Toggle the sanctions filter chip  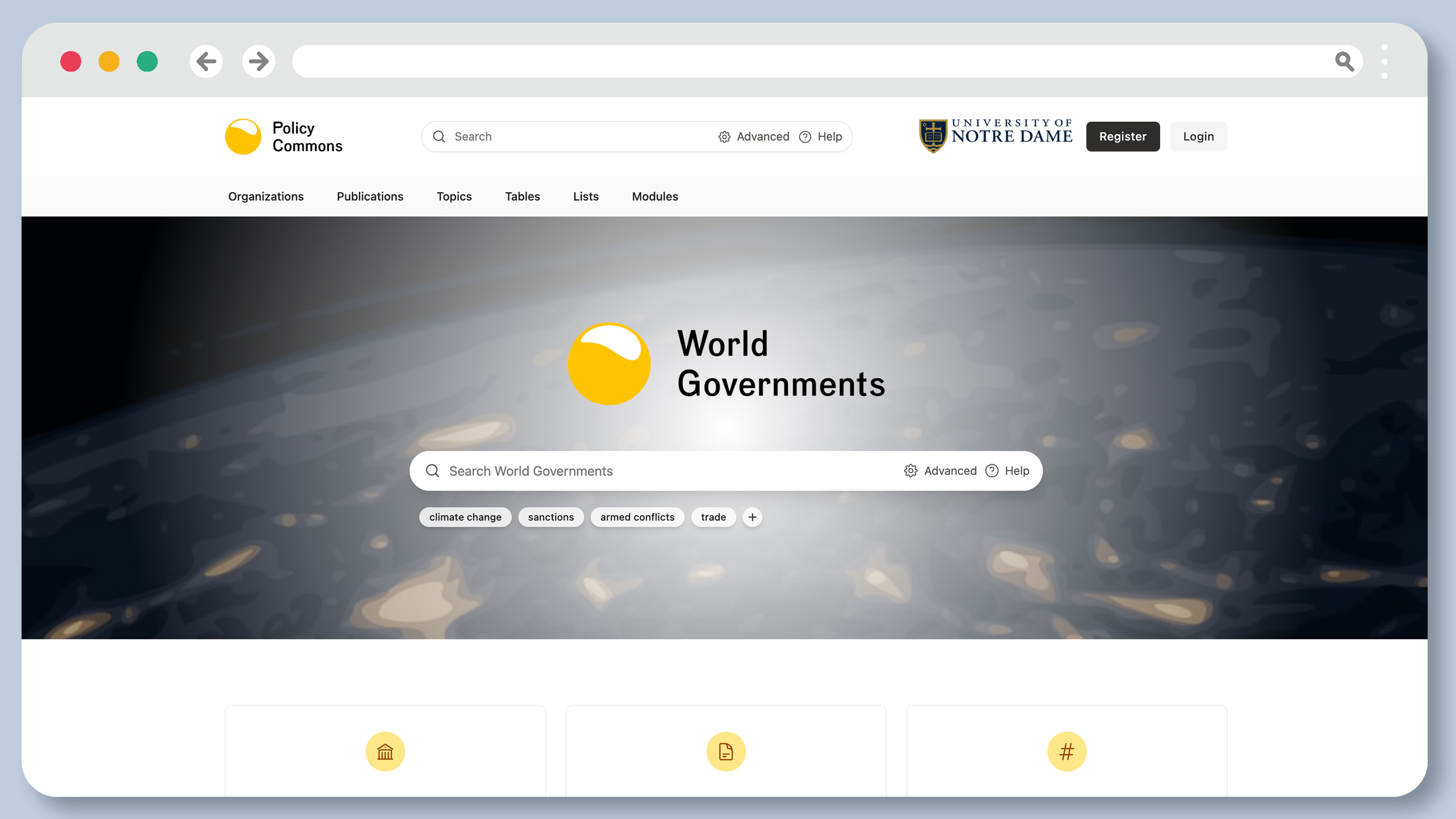pyautogui.click(x=550, y=517)
